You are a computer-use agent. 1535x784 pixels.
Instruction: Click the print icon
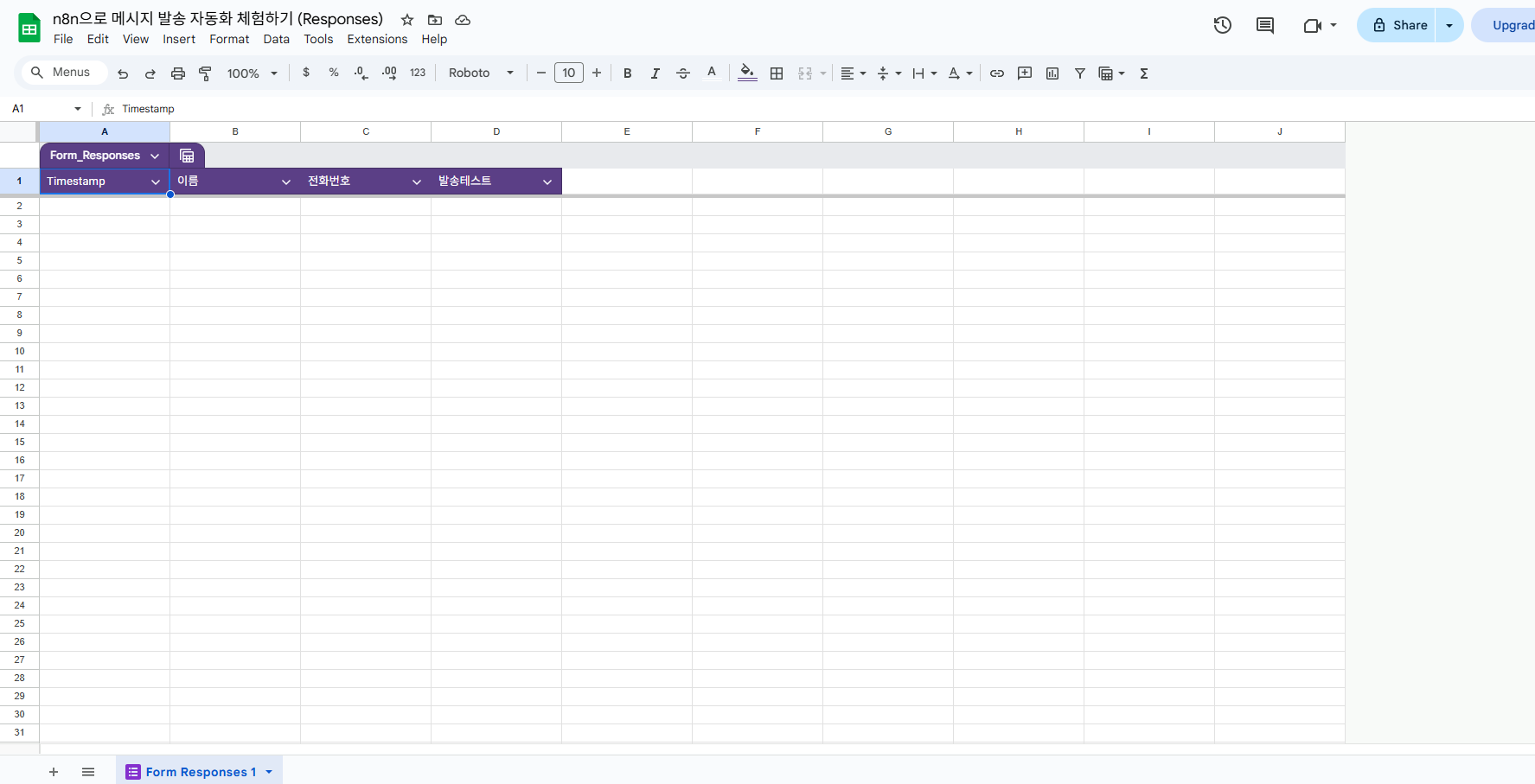point(177,73)
